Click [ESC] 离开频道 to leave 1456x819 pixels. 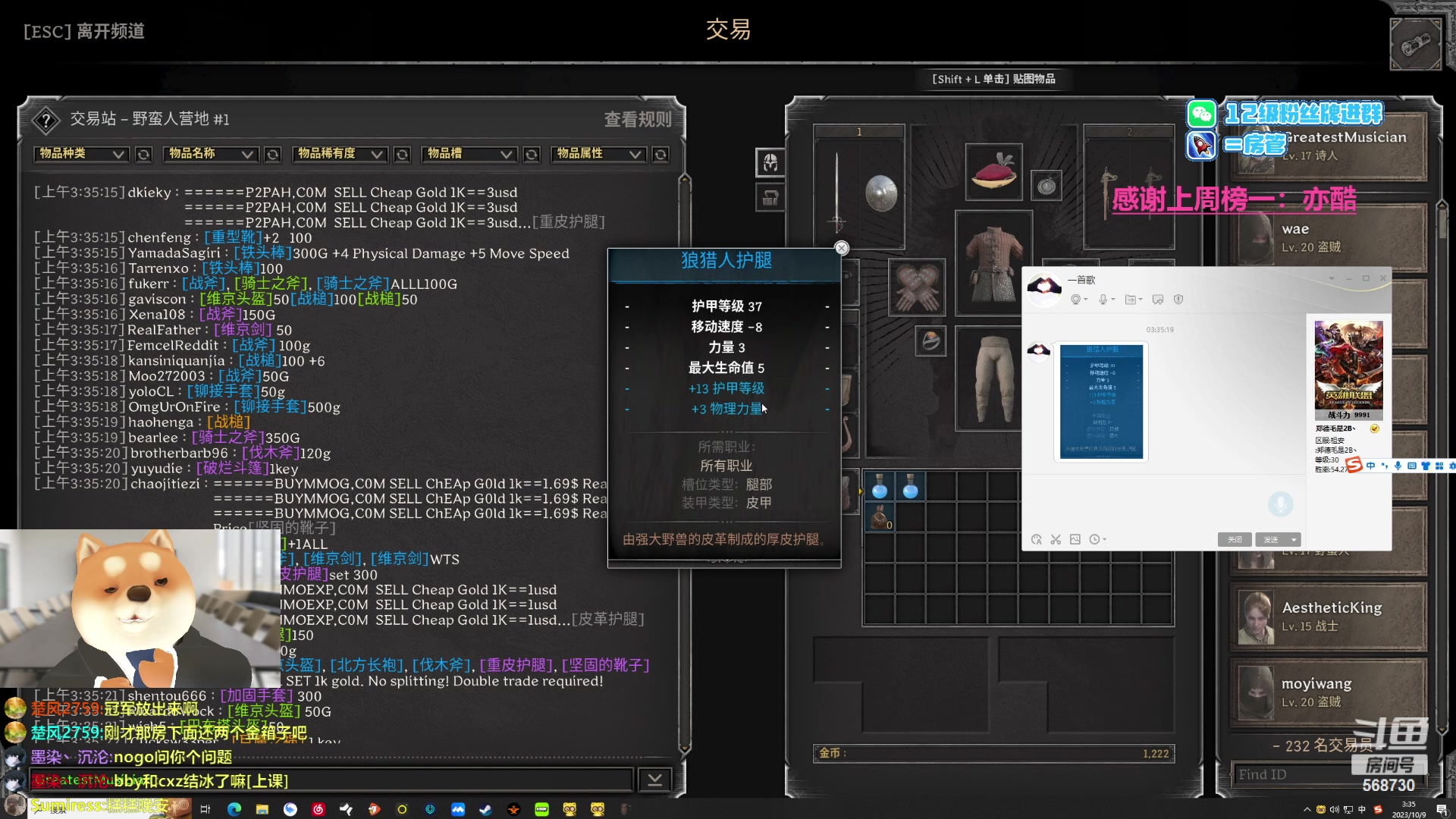(84, 31)
